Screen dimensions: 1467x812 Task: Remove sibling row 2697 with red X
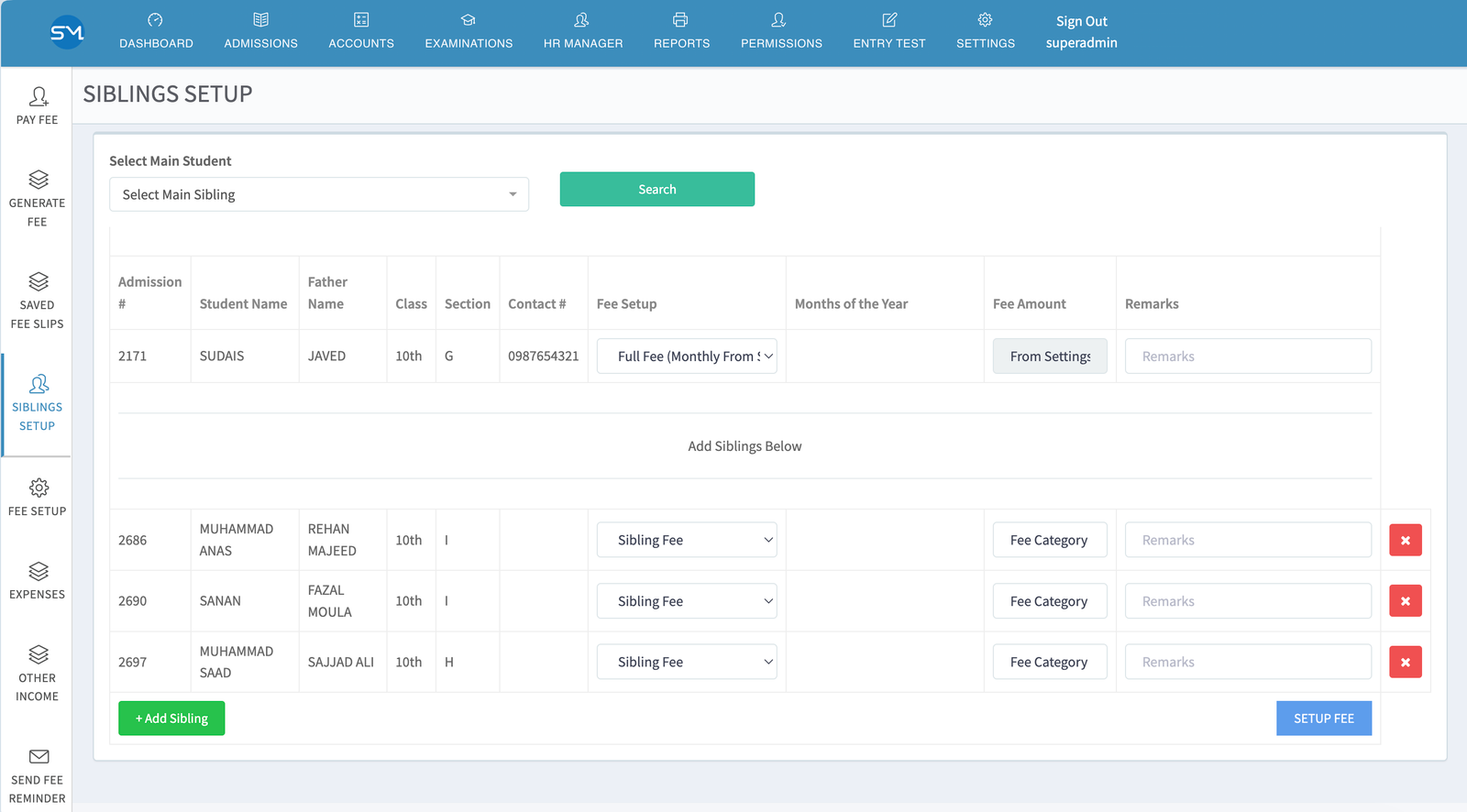(x=1406, y=662)
